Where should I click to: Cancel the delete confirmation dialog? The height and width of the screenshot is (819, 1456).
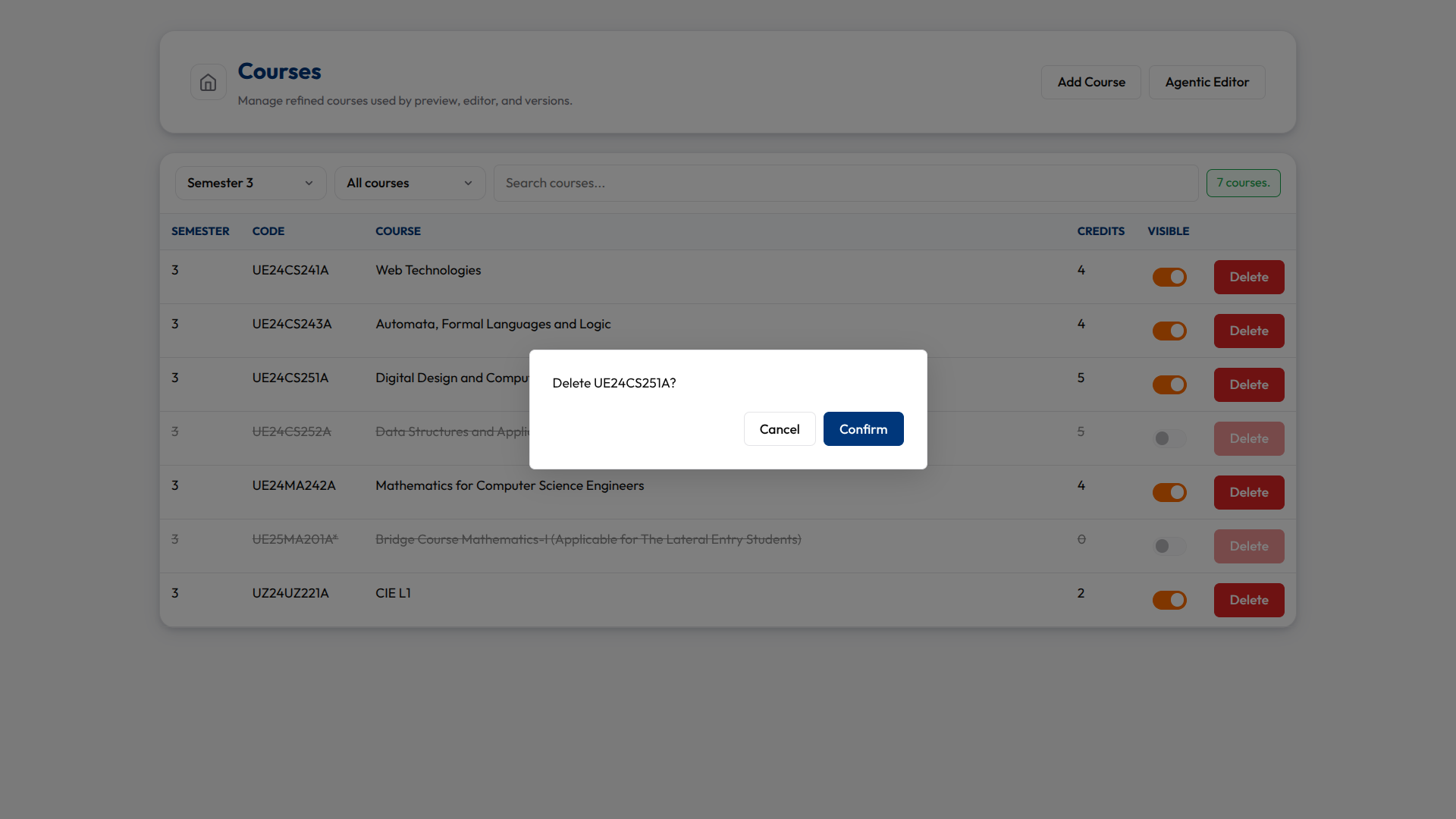[780, 429]
